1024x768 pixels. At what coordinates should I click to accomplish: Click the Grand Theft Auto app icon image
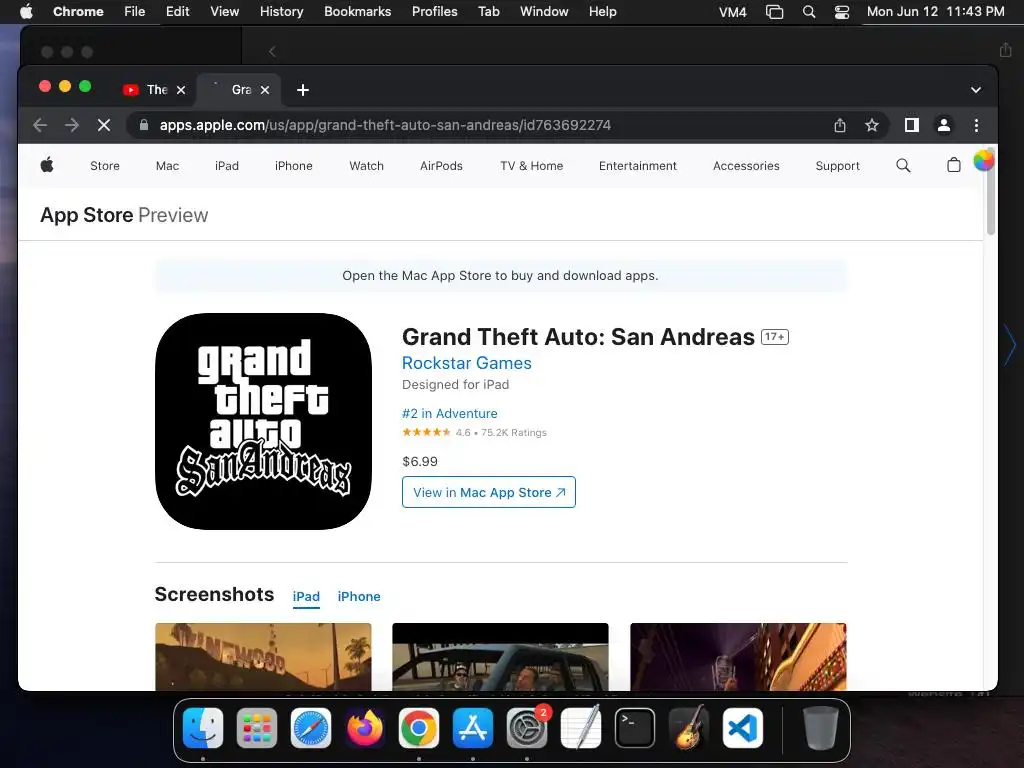pyautogui.click(x=263, y=421)
